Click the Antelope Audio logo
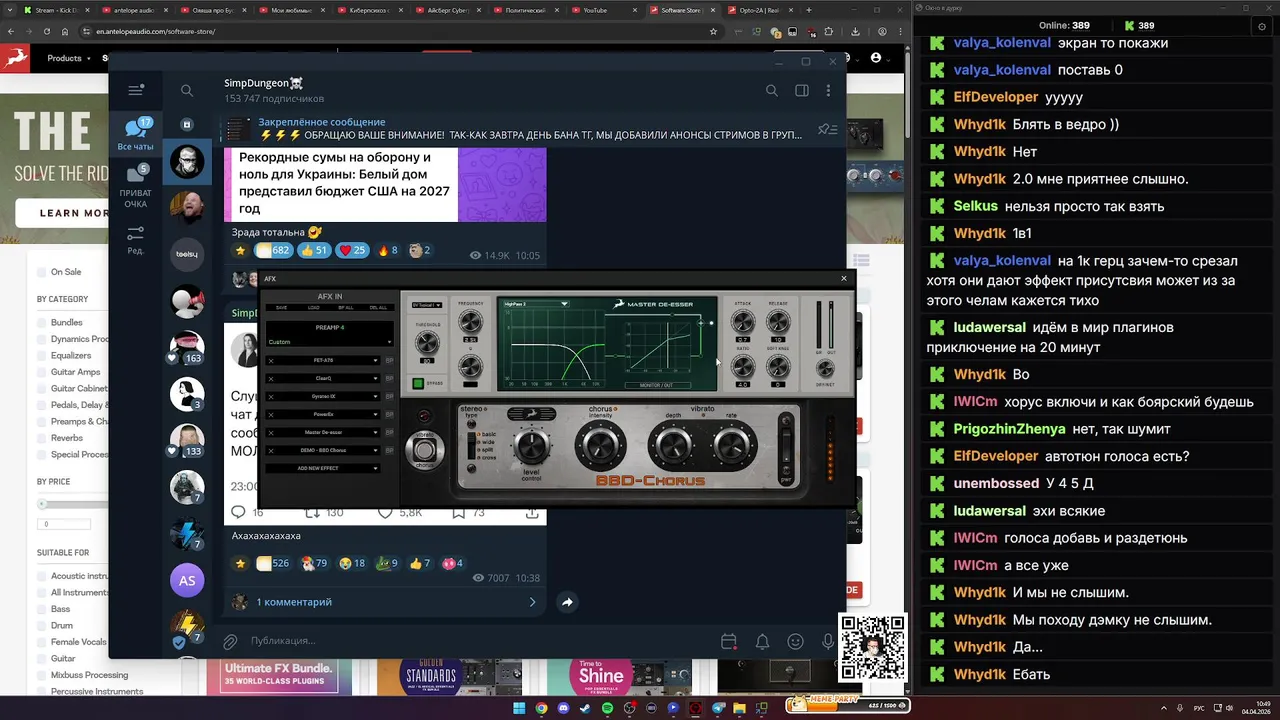The width and height of the screenshot is (1280, 720). (17, 58)
